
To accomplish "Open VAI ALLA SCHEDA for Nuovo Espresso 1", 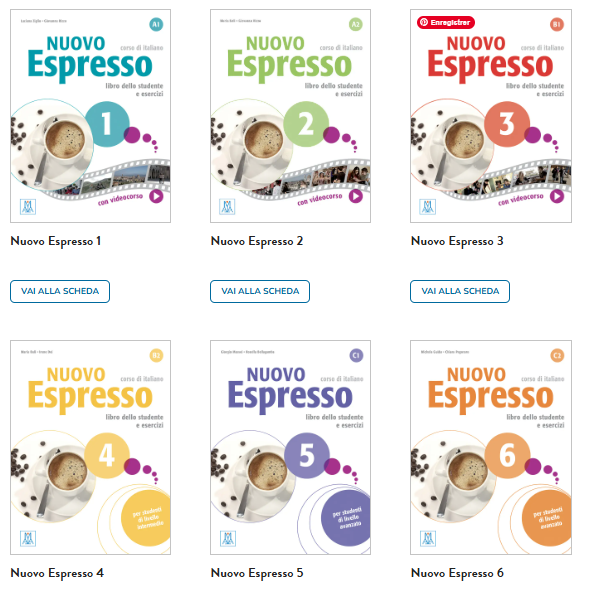I will 60,291.
